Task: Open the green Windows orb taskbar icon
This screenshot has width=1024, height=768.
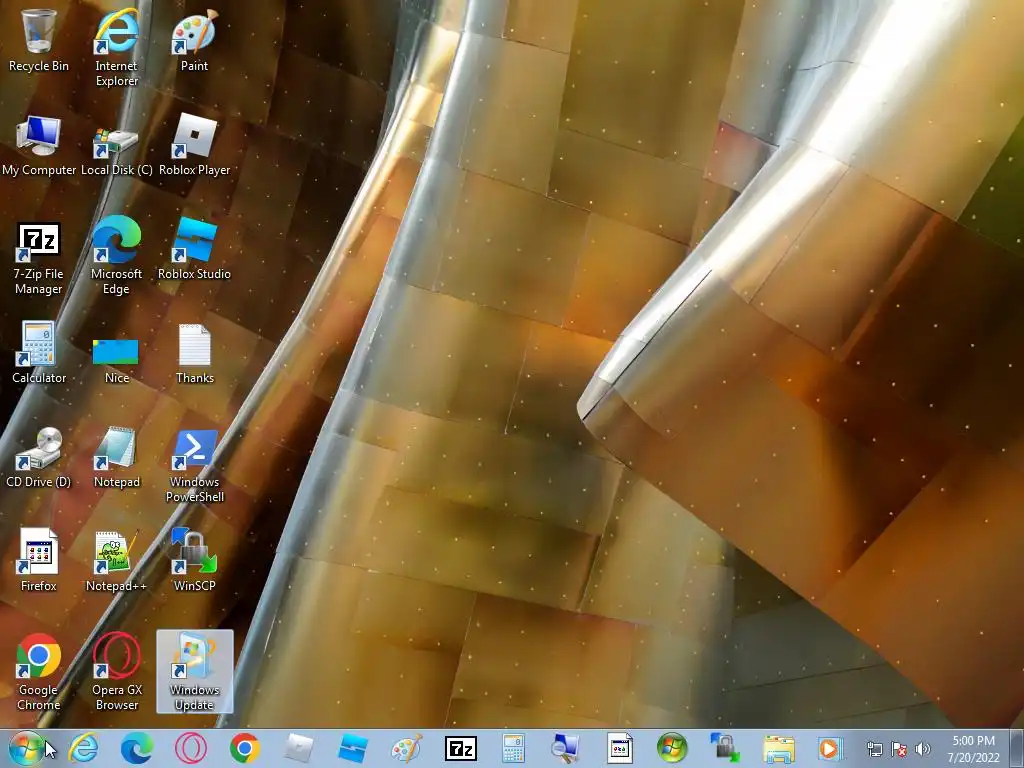Action: [672, 748]
